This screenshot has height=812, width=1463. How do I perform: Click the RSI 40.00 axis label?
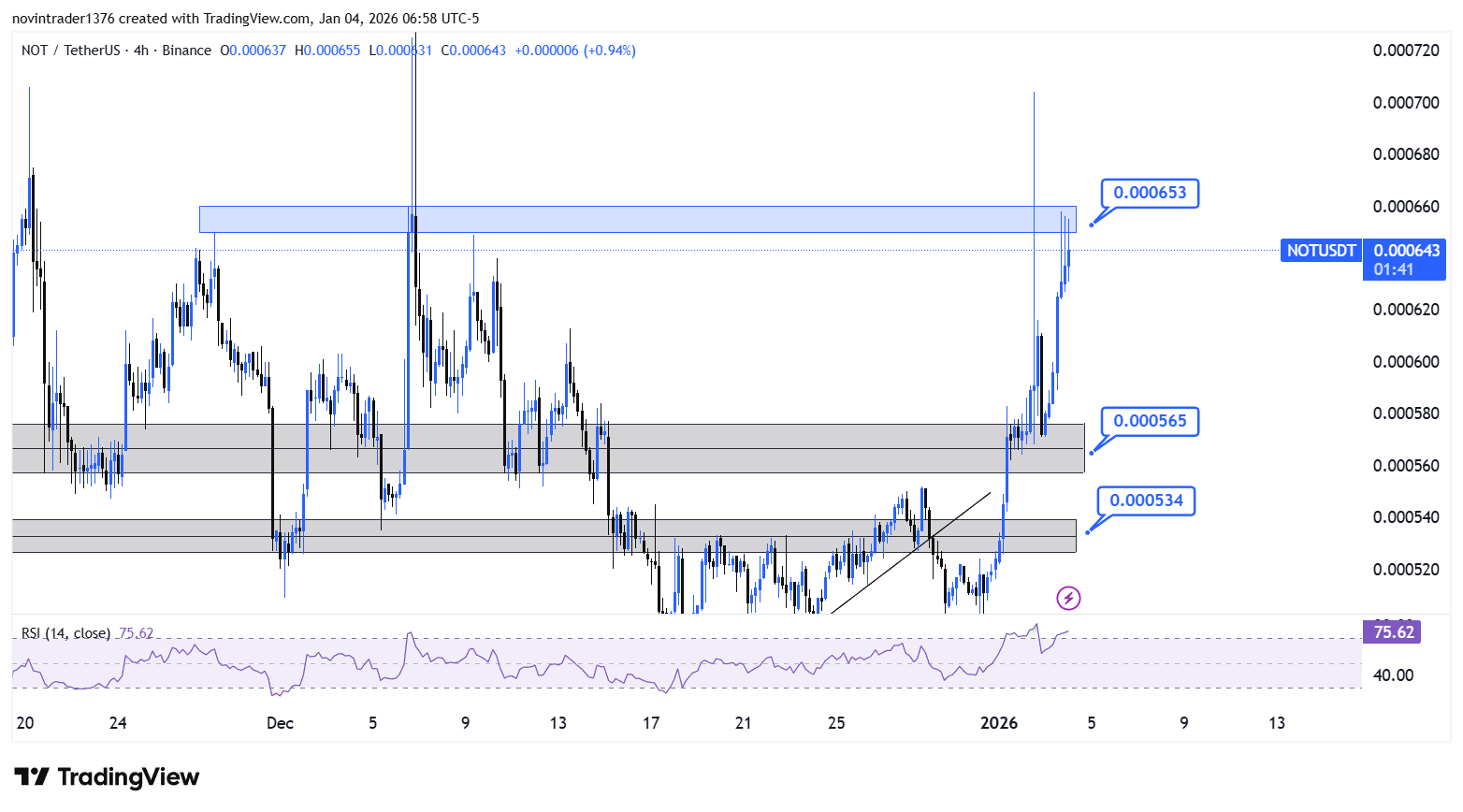click(1393, 675)
